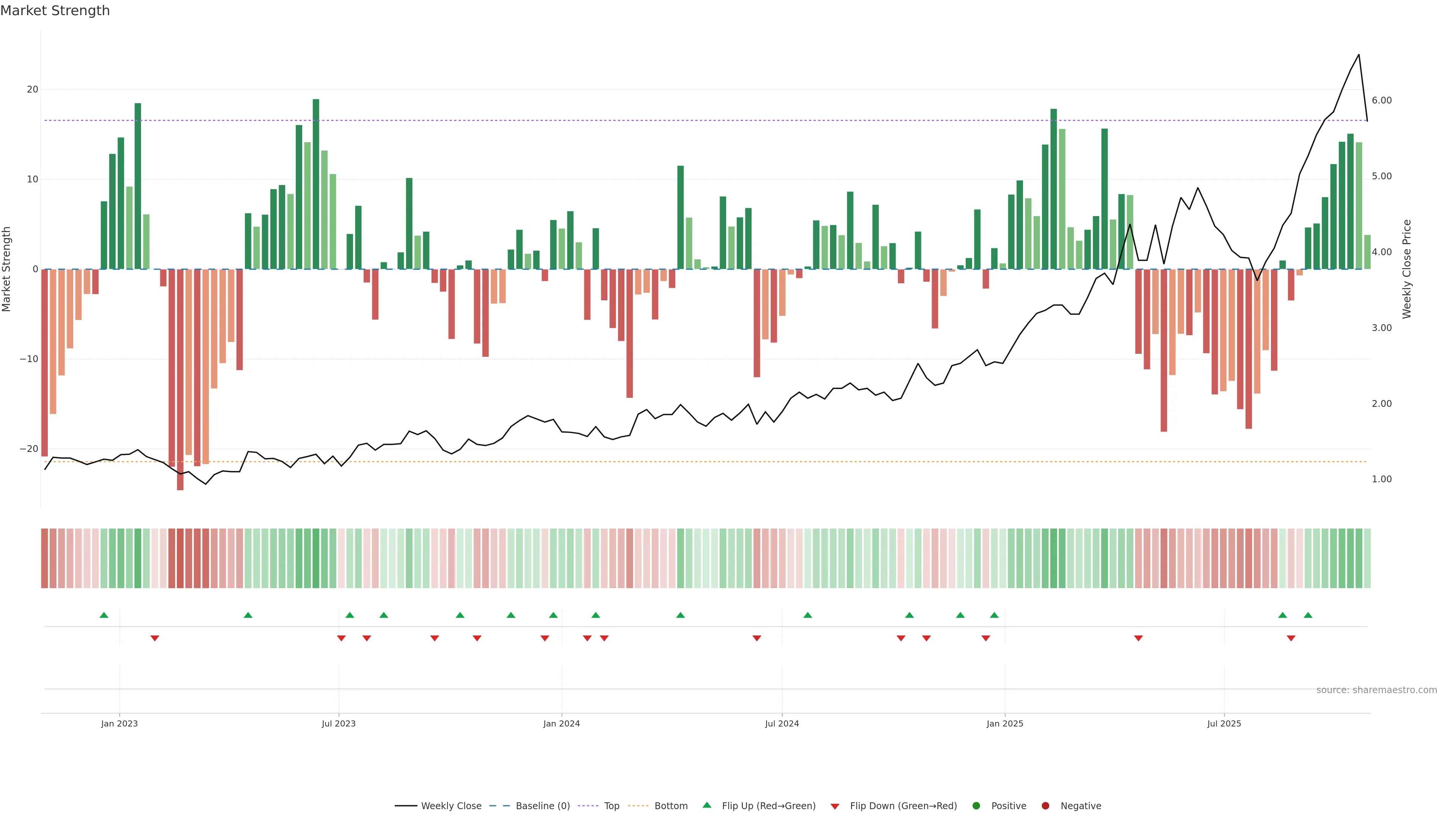
Task: Click the Negative red circle legend icon
Action: [1045, 805]
